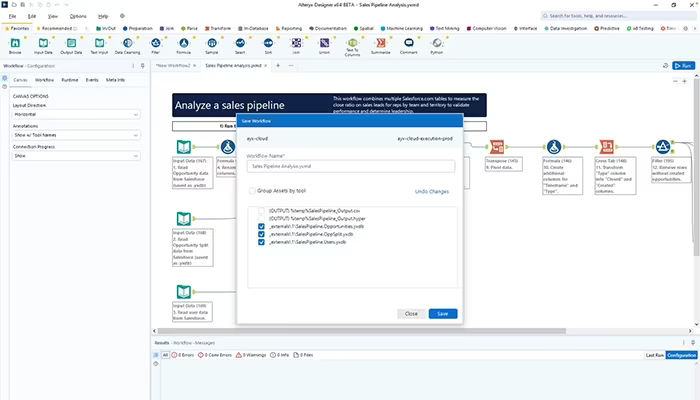Select the Sample tool icon
The width and height of the screenshot is (700, 400).
[x=212, y=43]
